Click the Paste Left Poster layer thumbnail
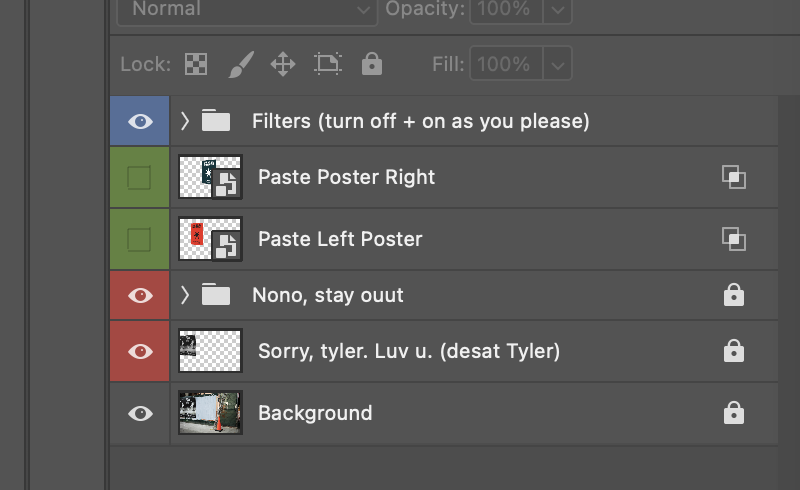800x490 pixels. coord(210,240)
